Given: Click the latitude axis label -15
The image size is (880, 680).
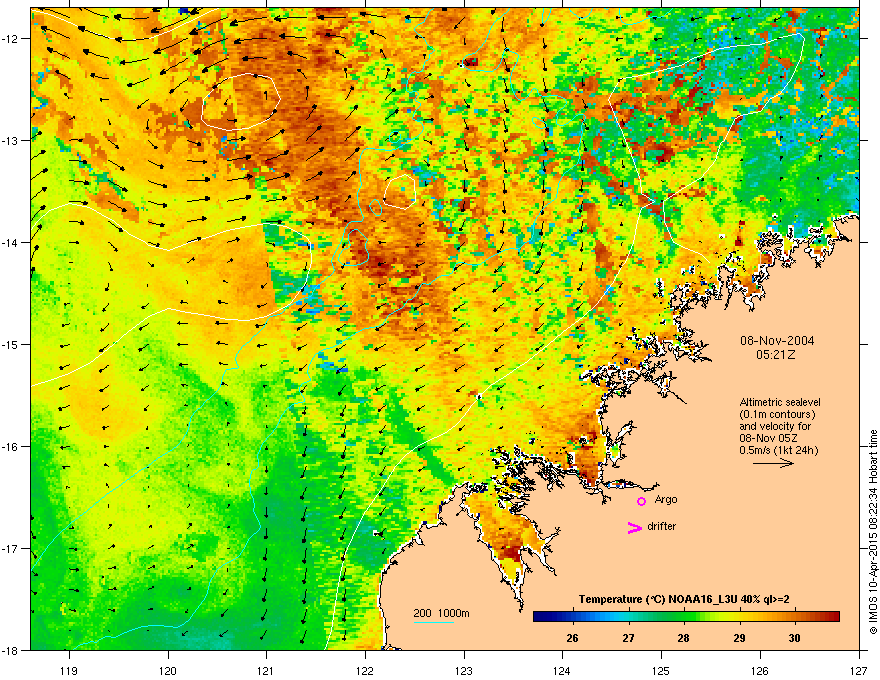Looking at the screenshot, I should [x=10, y=344].
